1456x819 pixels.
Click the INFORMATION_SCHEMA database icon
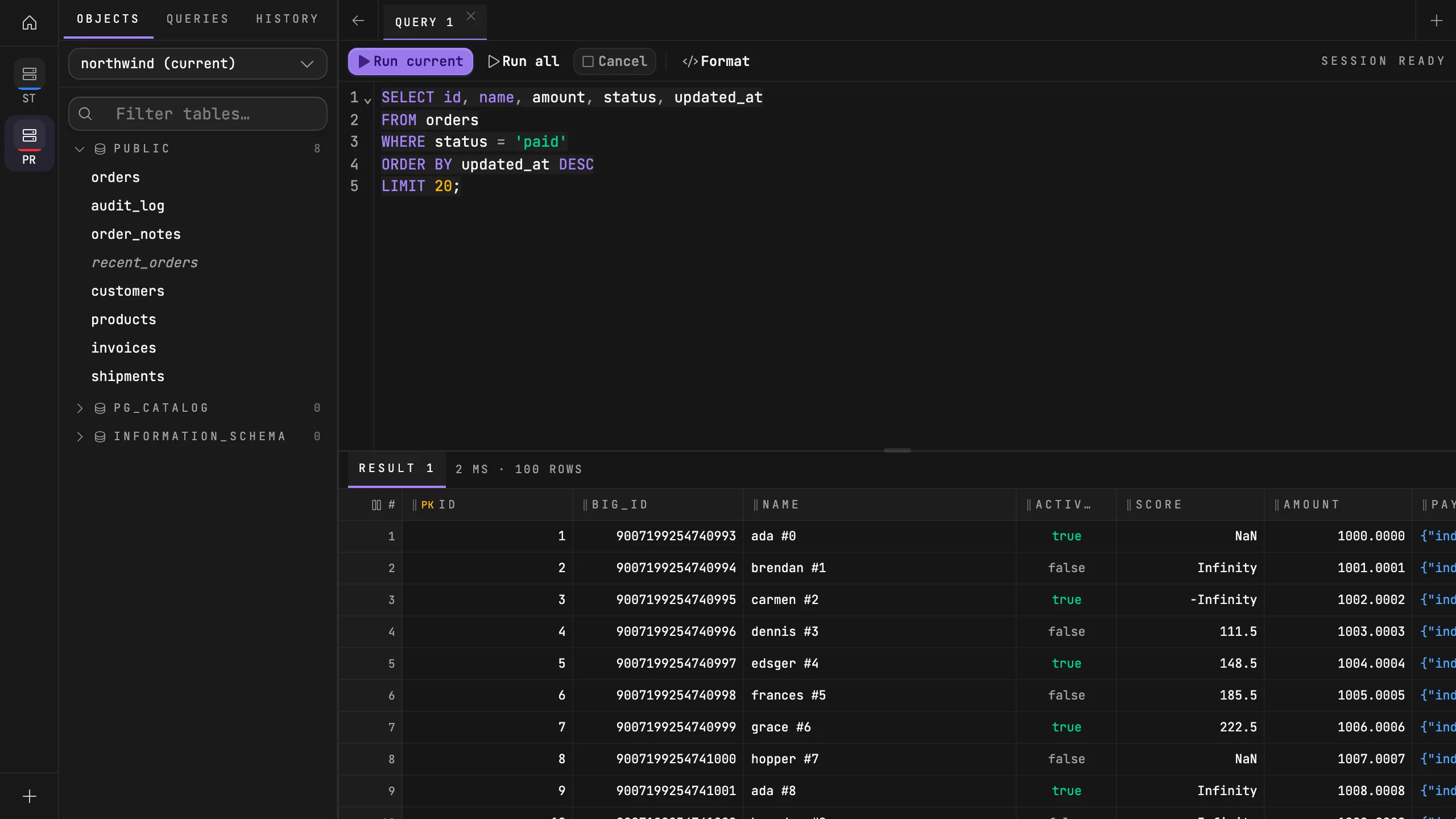100,437
